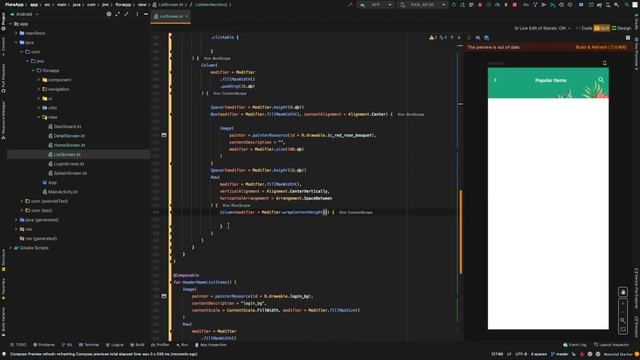Click the 4 spaces indent setting
Image resolution: width=640 pixels, height=360 pixels.
pyautogui.click(x=538, y=354)
